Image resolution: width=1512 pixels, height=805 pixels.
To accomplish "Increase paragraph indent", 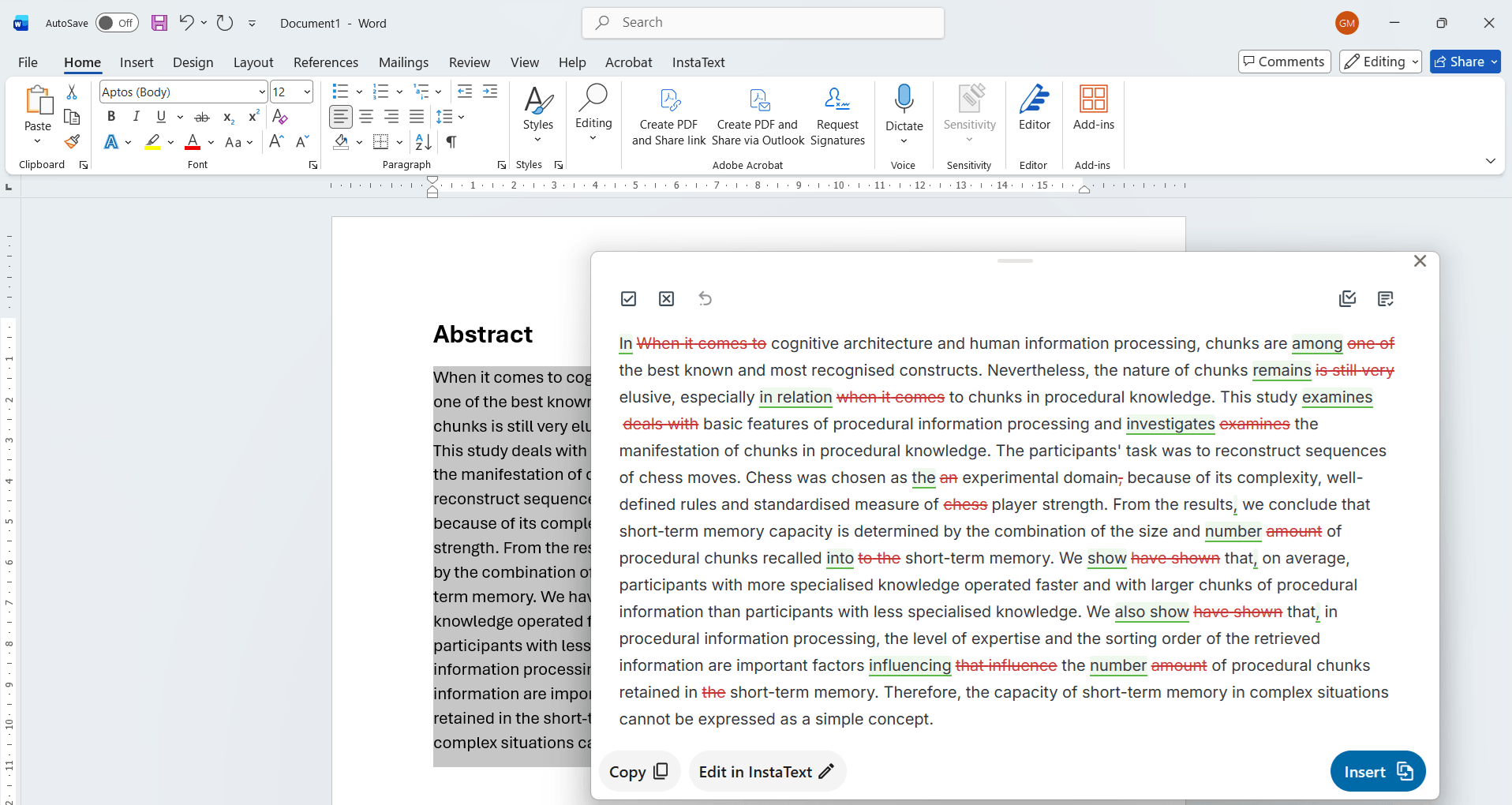I will pos(490,92).
